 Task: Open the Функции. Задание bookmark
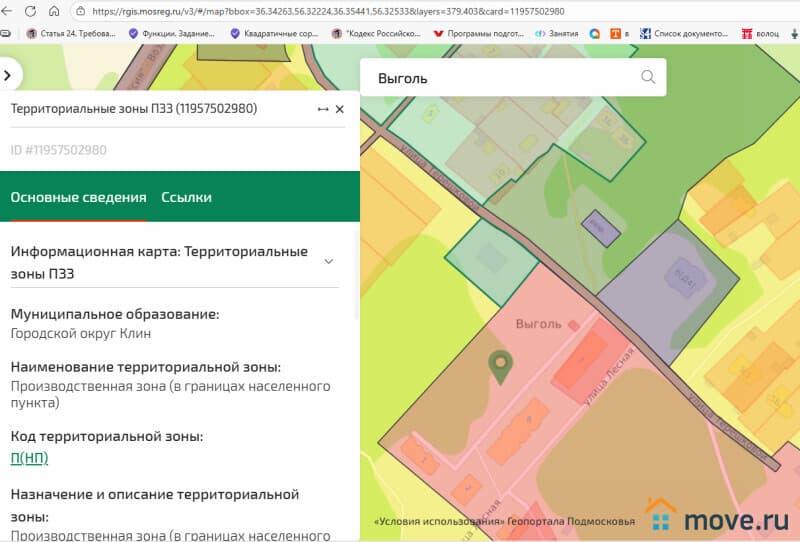click(x=176, y=33)
